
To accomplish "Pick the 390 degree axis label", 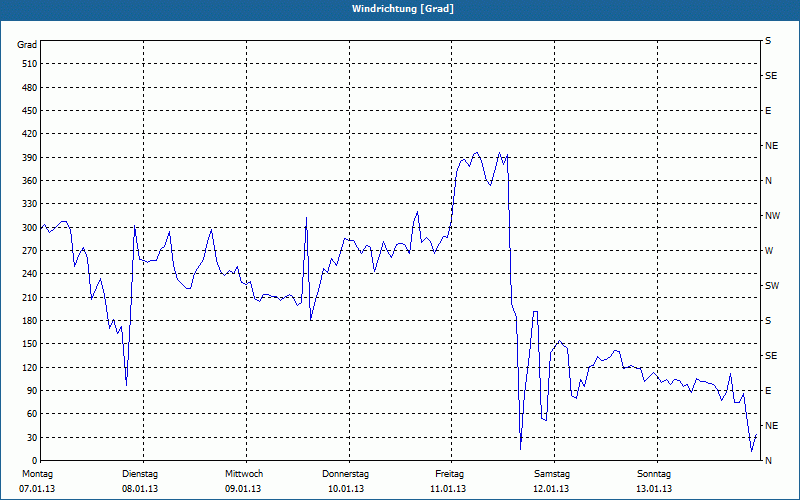I will coord(29,157).
